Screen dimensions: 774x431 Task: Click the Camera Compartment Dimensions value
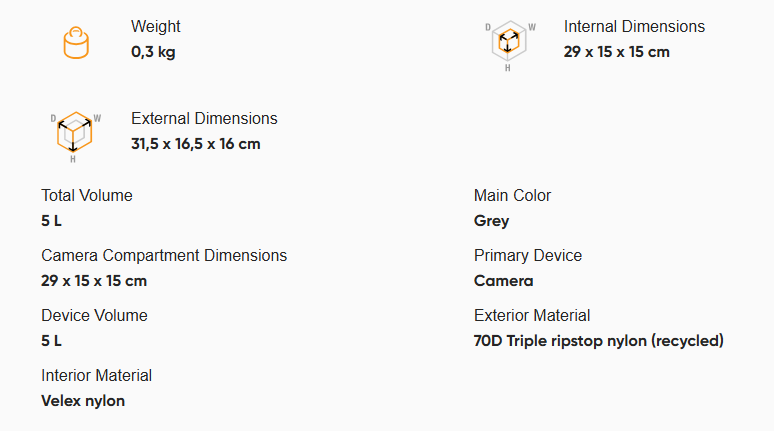tap(94, 281)
